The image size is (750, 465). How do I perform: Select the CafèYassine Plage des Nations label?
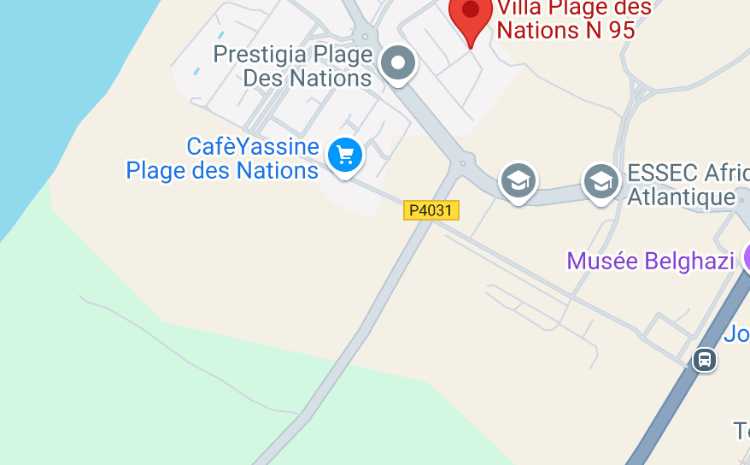[x=222, y=158]
